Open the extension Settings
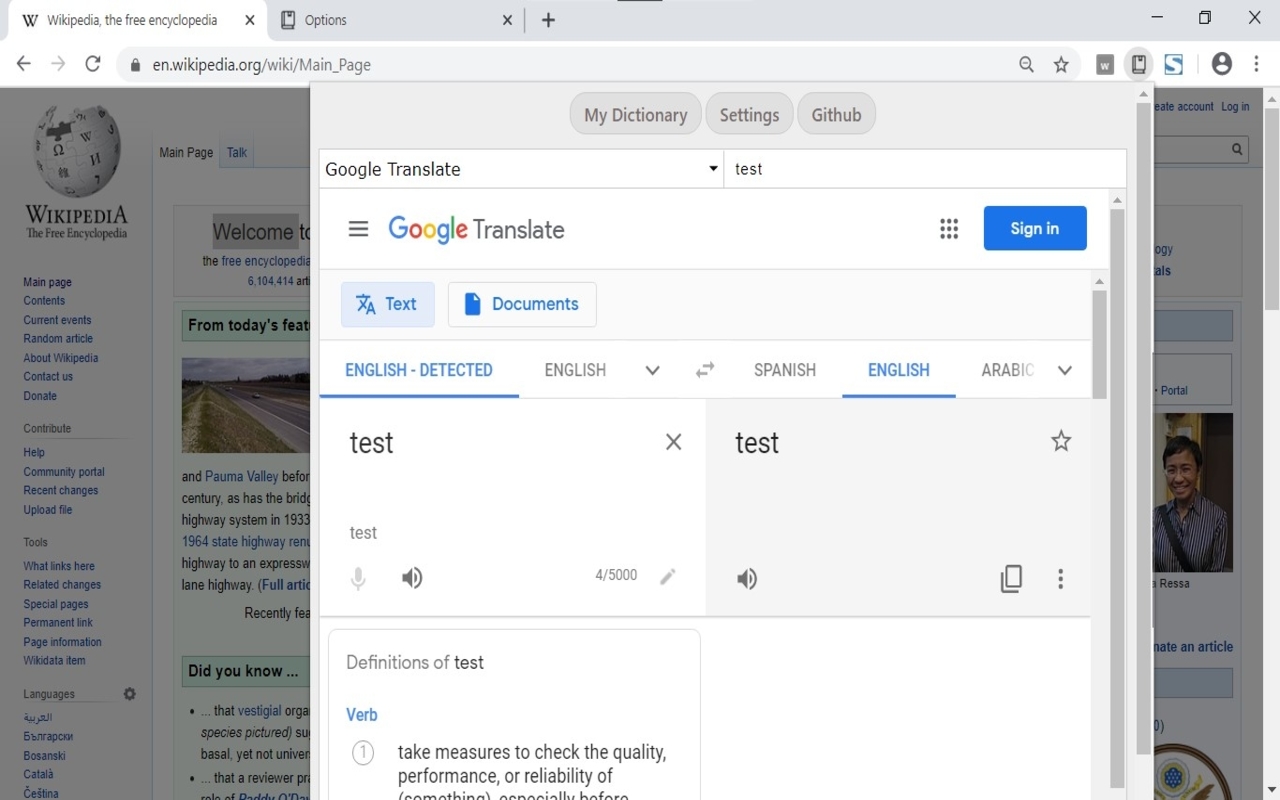 tap(749, 114)
